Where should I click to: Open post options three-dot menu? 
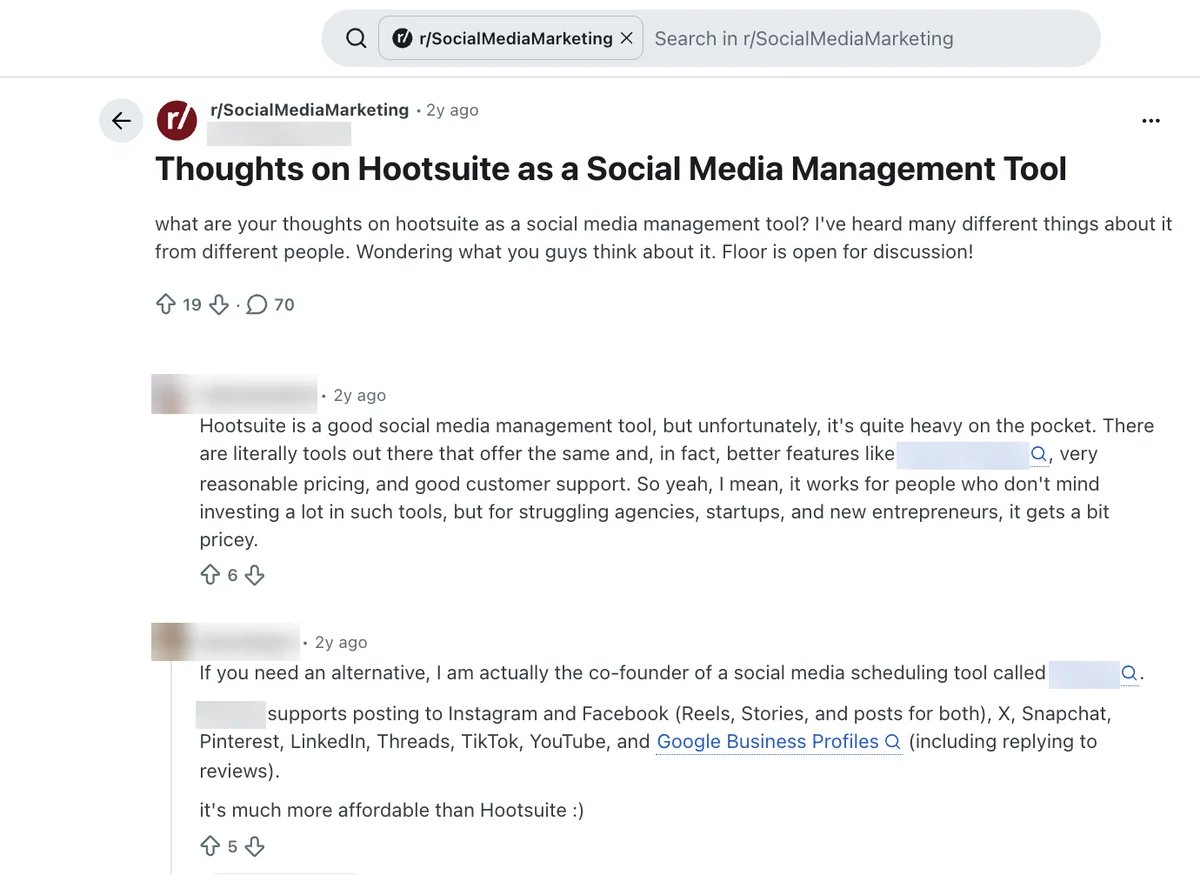click(x=1151, y=121)
